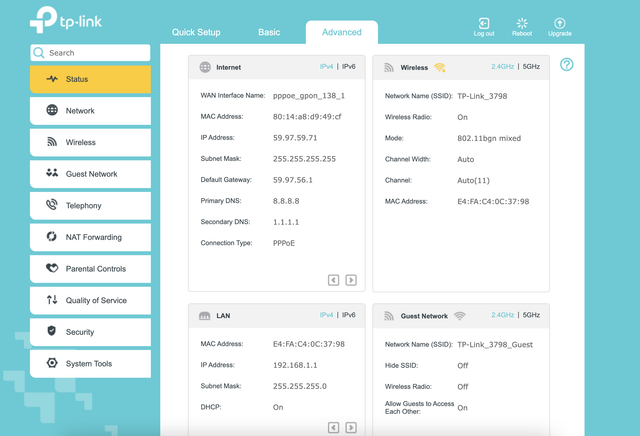Show previous Internet connection with left arrow
Screen dimensions: 640x436
pyautogui.click(x=333, y=280)
